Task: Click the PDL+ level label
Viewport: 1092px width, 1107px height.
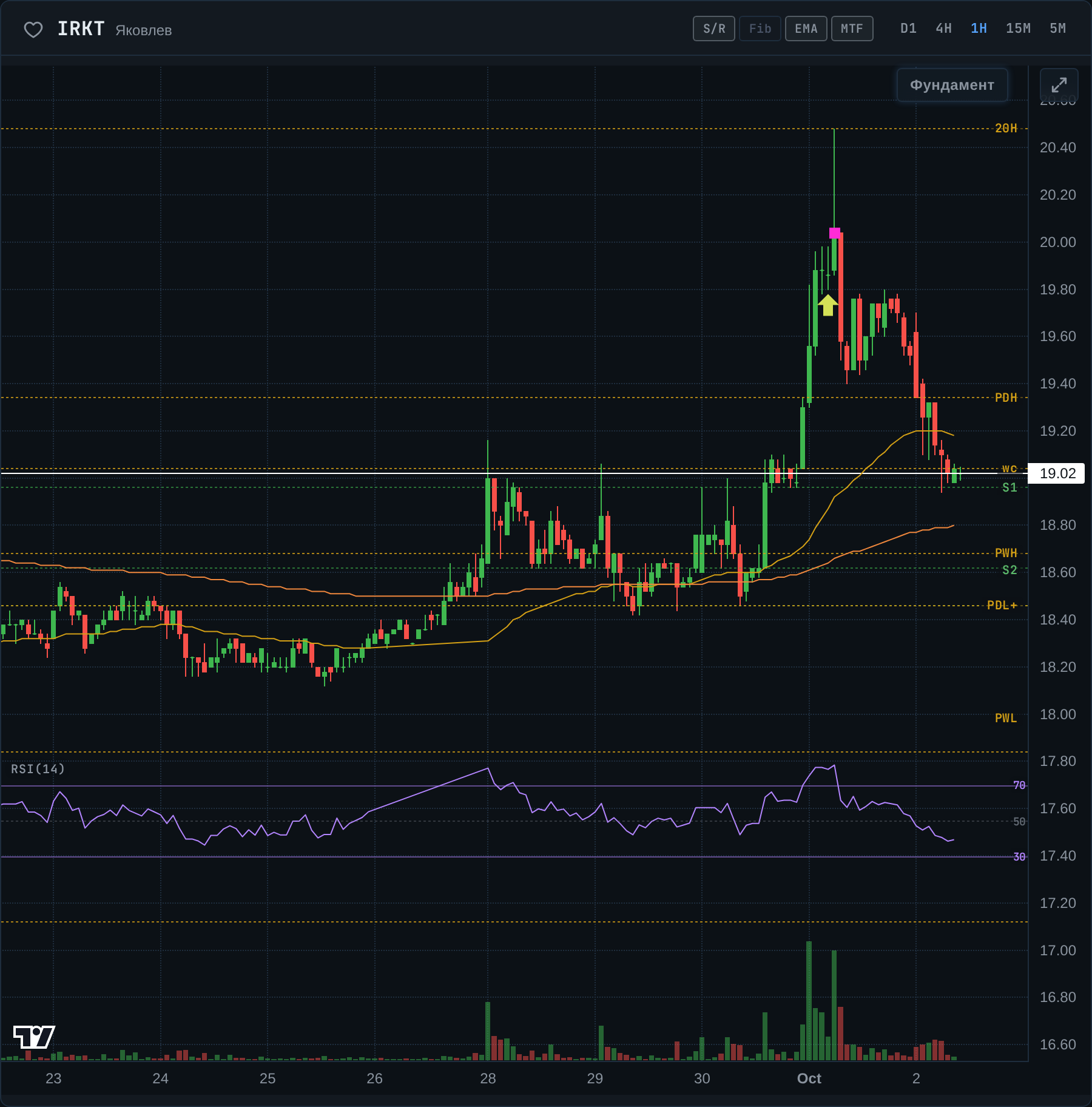Action: 1002,605
